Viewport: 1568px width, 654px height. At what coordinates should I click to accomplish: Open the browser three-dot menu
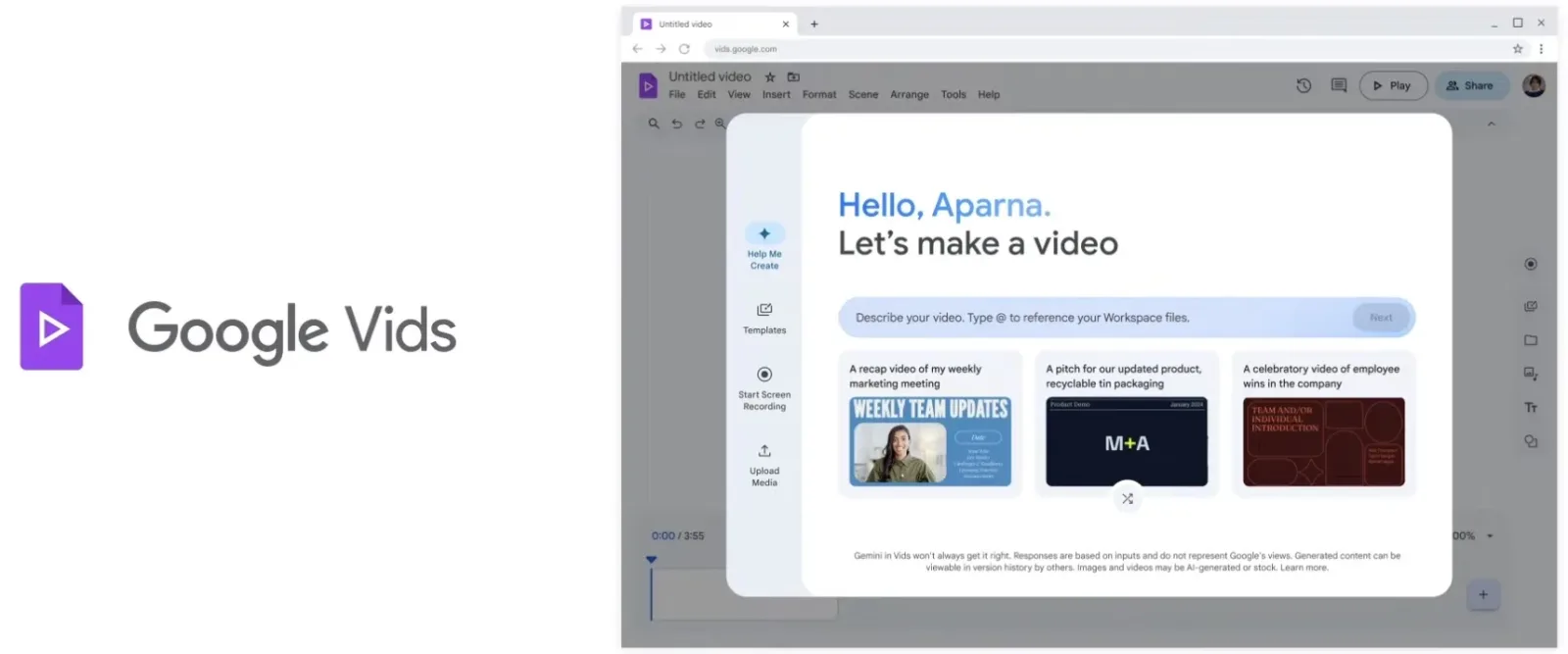(1541, 48)
